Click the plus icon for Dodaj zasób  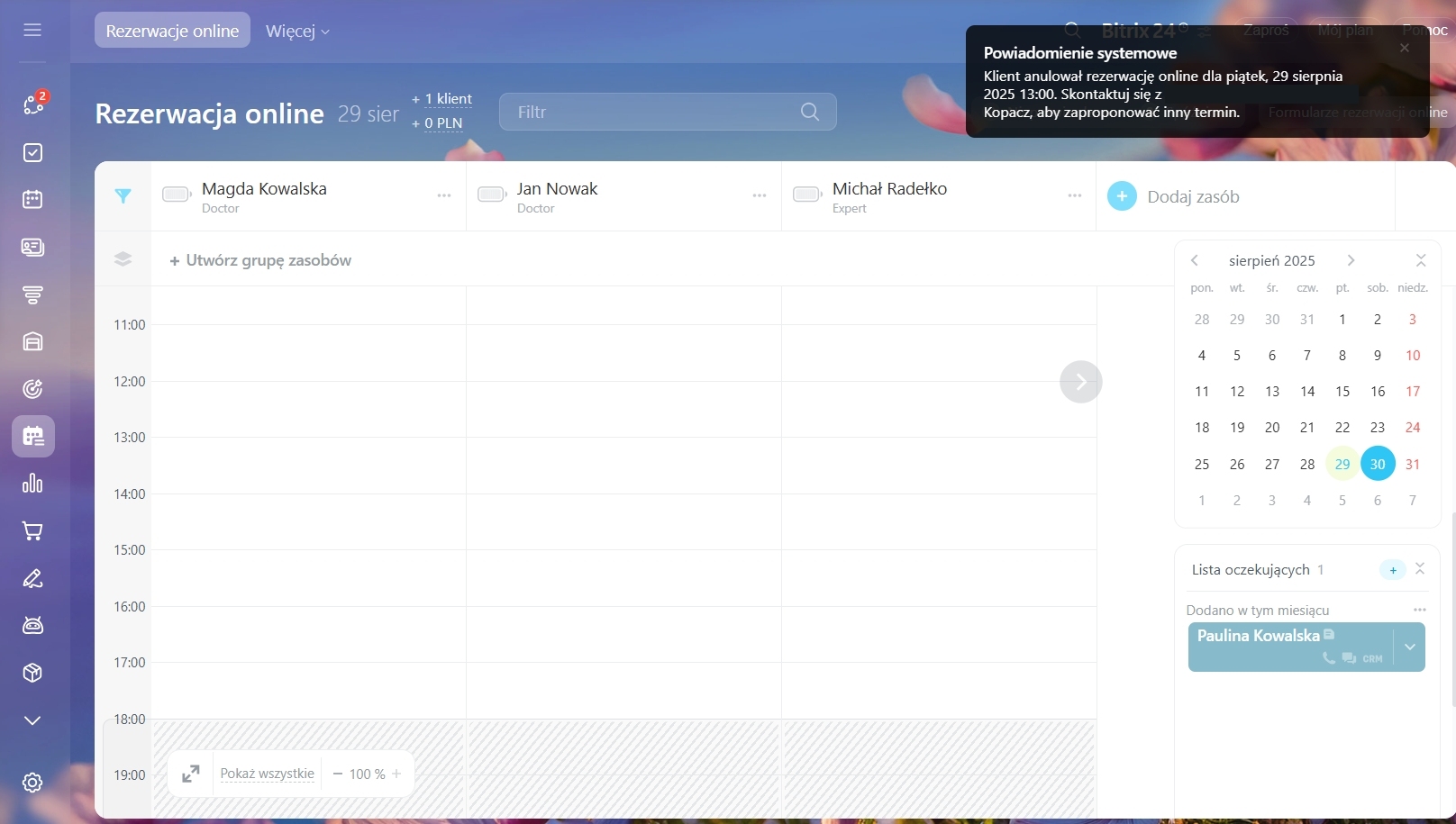click(1122, 196)
